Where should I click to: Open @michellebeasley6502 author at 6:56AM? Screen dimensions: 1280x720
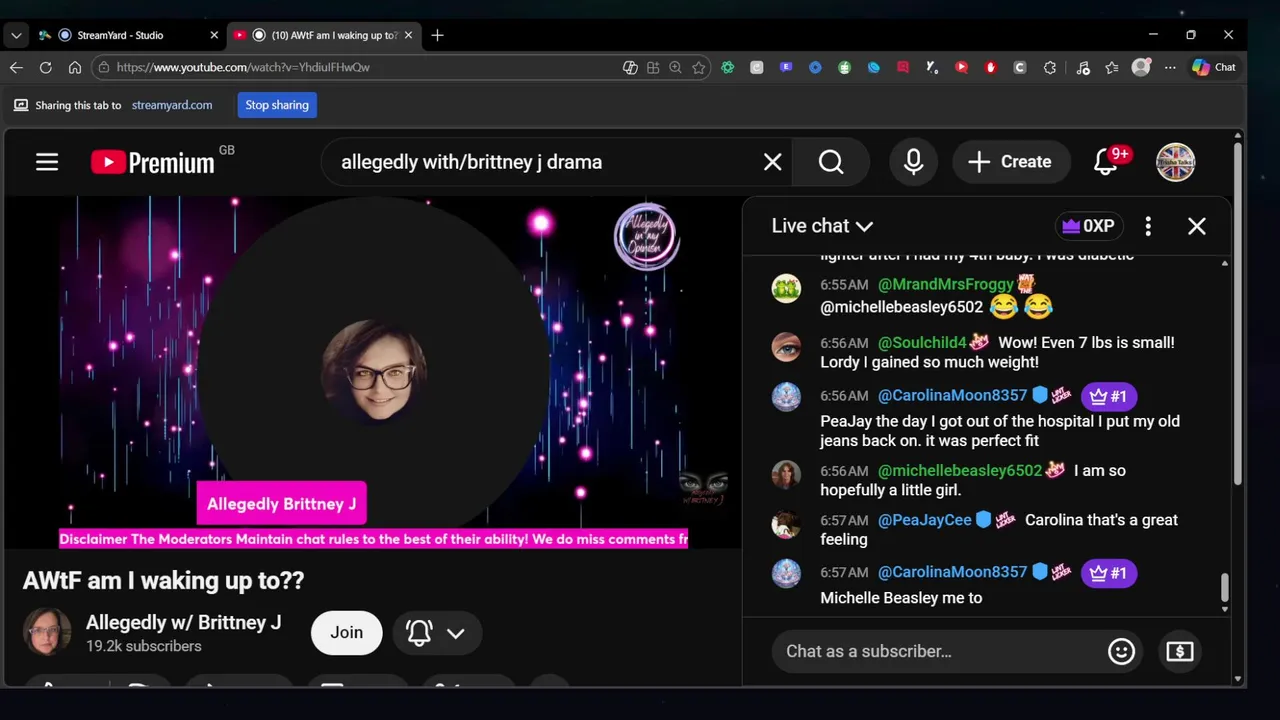(x=960, y=470)
